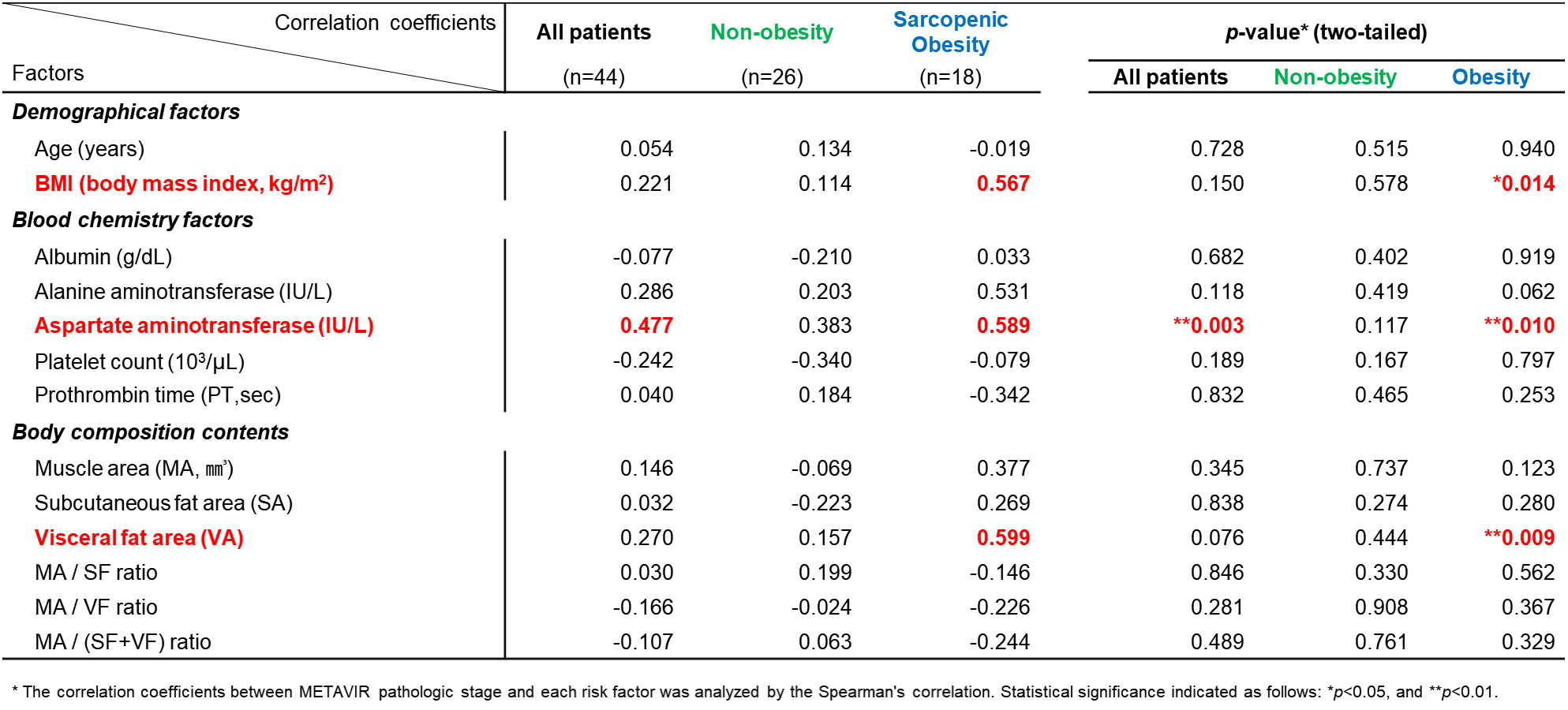Select the **0.003 p-value cell
Viewport: 1568px width, 710px height.
click(1208, 326)
